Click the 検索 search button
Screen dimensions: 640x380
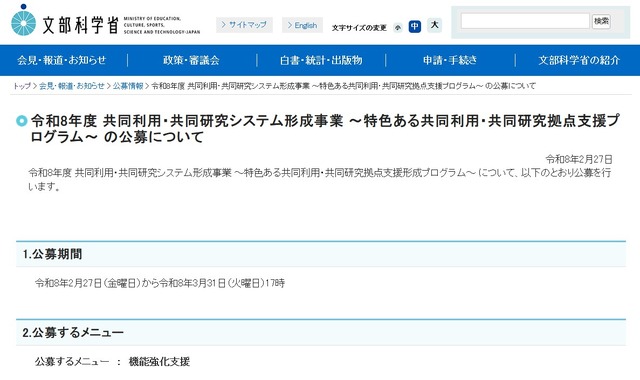(x=601, y=21)
